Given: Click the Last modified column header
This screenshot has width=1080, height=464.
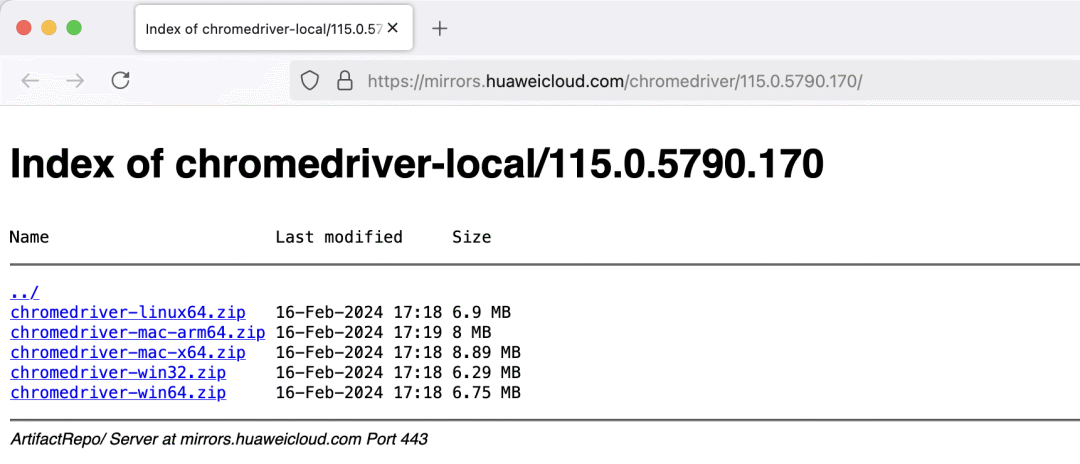Looking at the screenshot, I should point(339,238).
